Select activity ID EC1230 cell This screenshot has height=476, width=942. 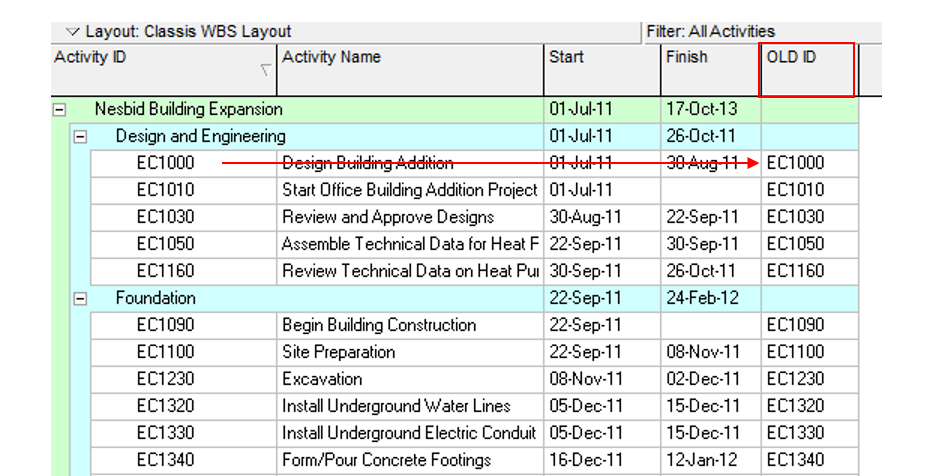(184, 379)
